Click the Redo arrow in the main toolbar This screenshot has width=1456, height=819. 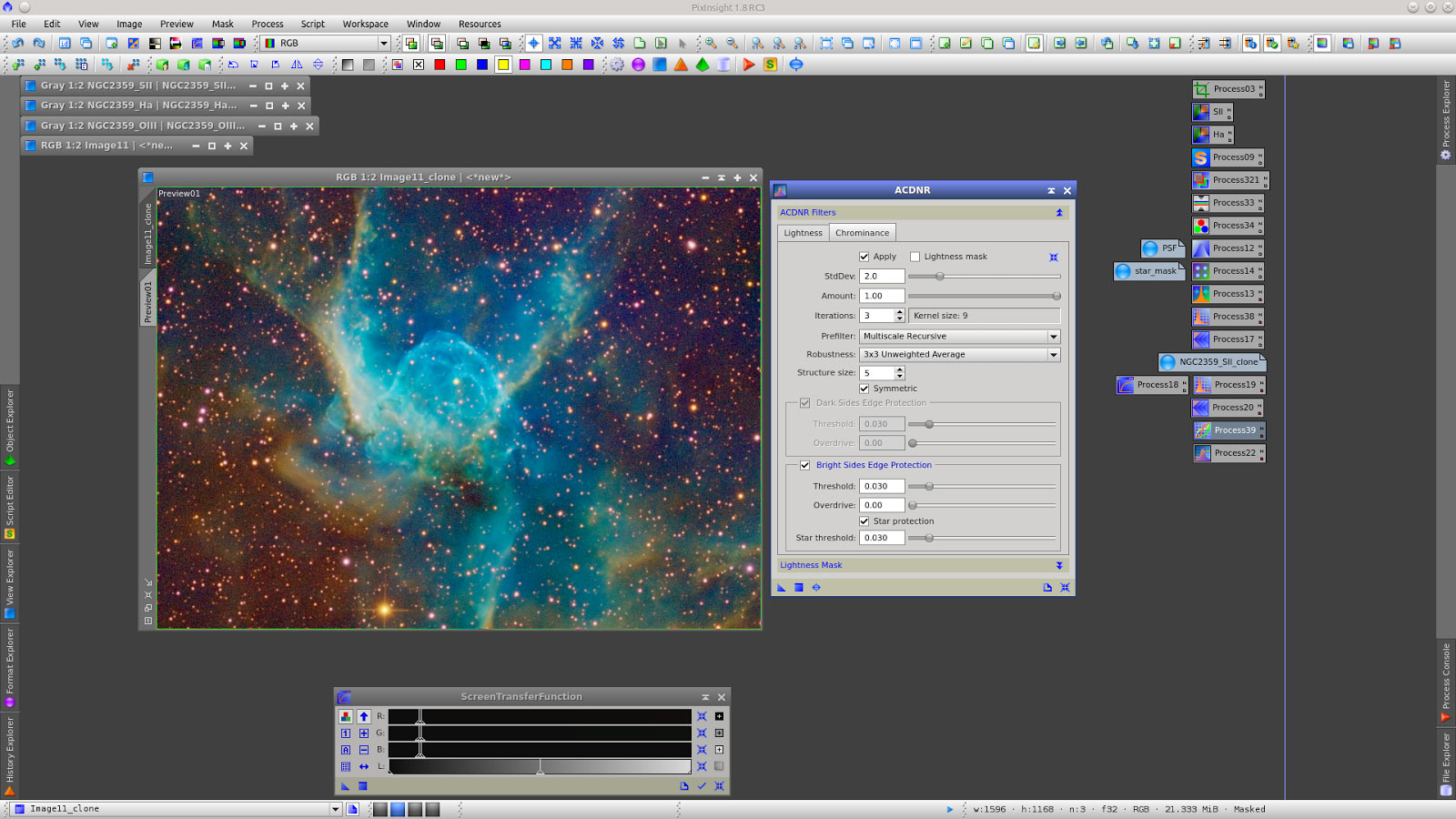(38, 43)
